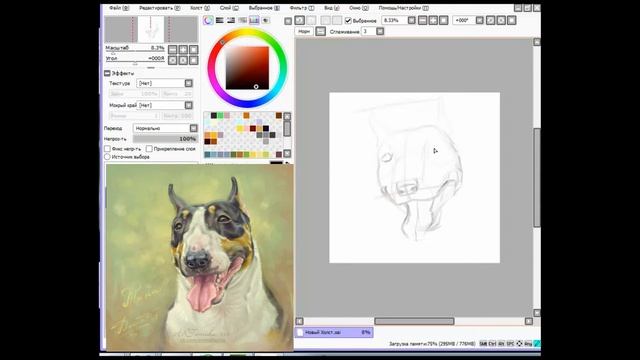The height and width of the screenshot is (360, 640).
Task: Click the undo arrow in toolbar
Action: pyautogui.click(x=300, y=20)
